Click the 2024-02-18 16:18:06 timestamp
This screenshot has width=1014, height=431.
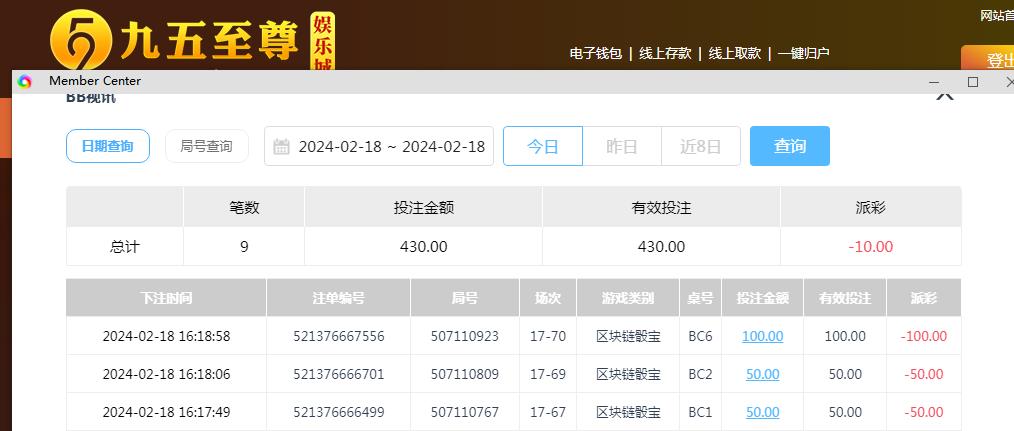(x=166, y=375)
